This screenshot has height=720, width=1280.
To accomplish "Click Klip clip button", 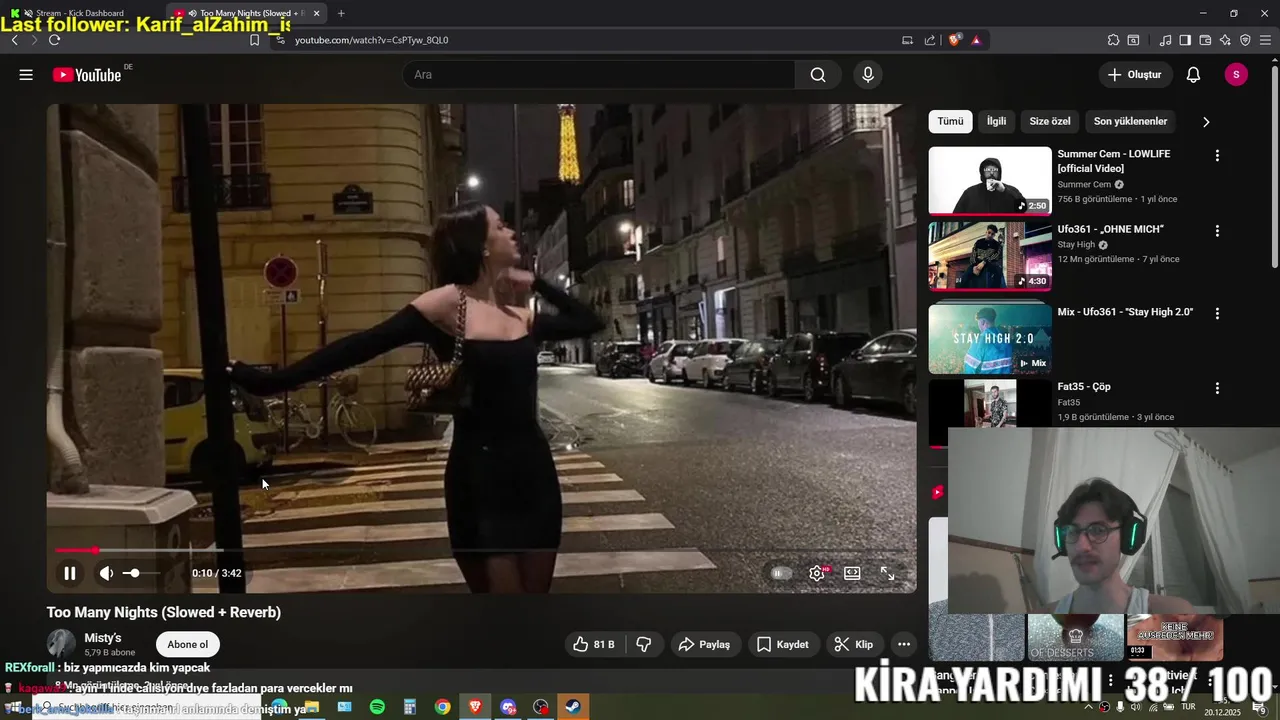I will click(854, 645).
